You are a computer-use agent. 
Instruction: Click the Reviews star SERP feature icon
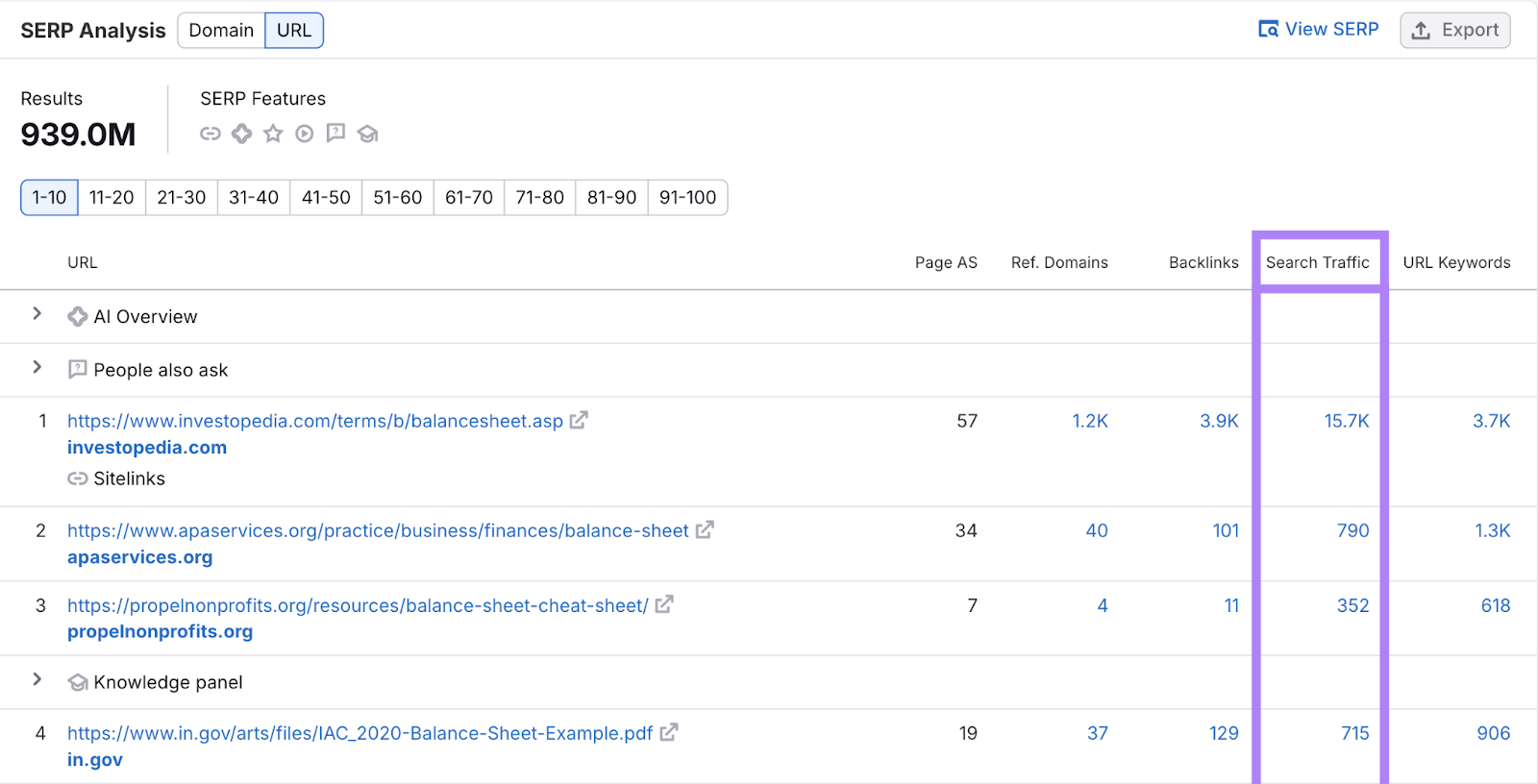(273, 134)
